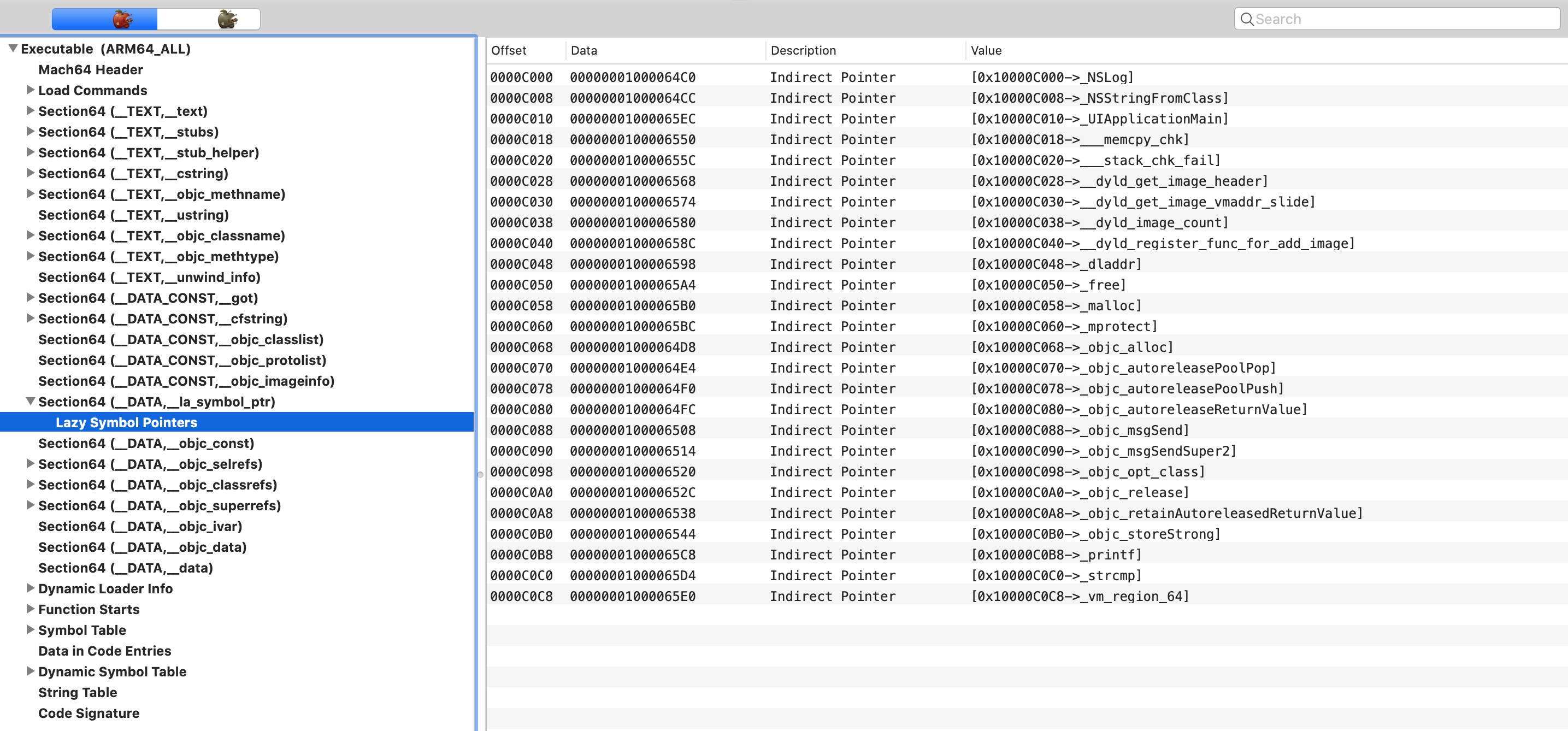
Task: Expand Load Commands
Action: pyautogui.click(x=30, y=90)
